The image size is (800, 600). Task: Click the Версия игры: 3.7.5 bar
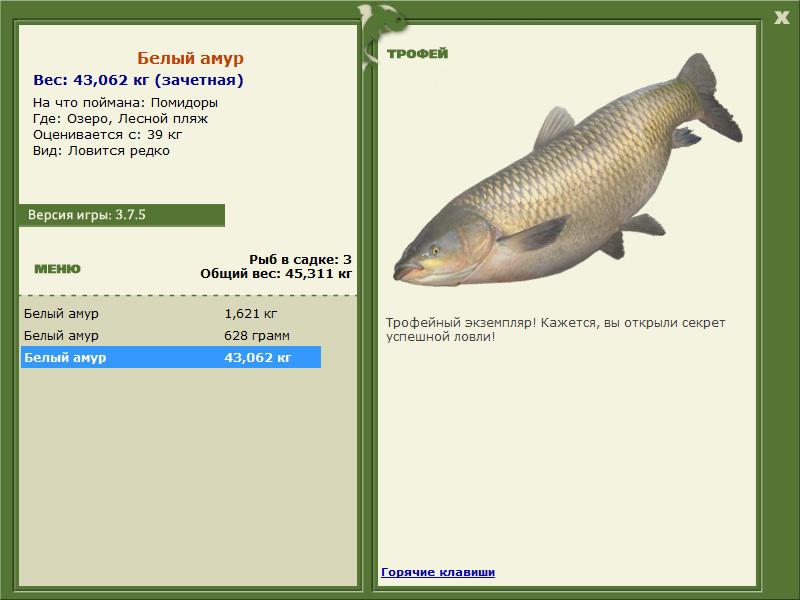tap(121, 215)
